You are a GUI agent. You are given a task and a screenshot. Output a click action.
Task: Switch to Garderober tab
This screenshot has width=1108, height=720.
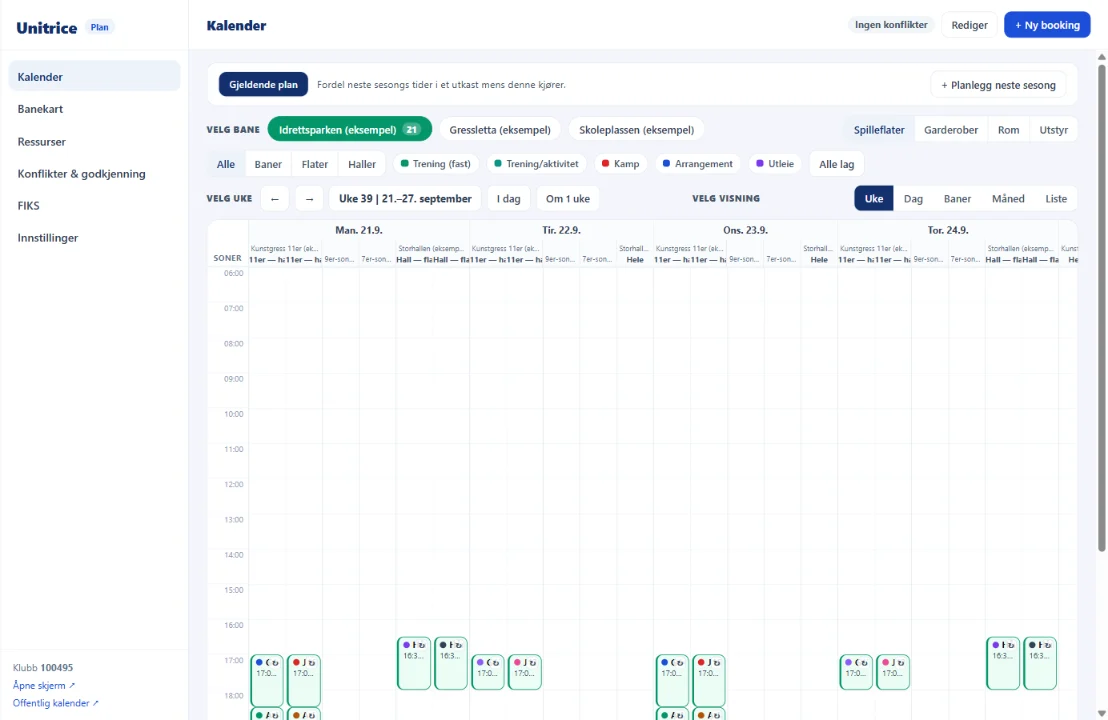tap(950, 130)
